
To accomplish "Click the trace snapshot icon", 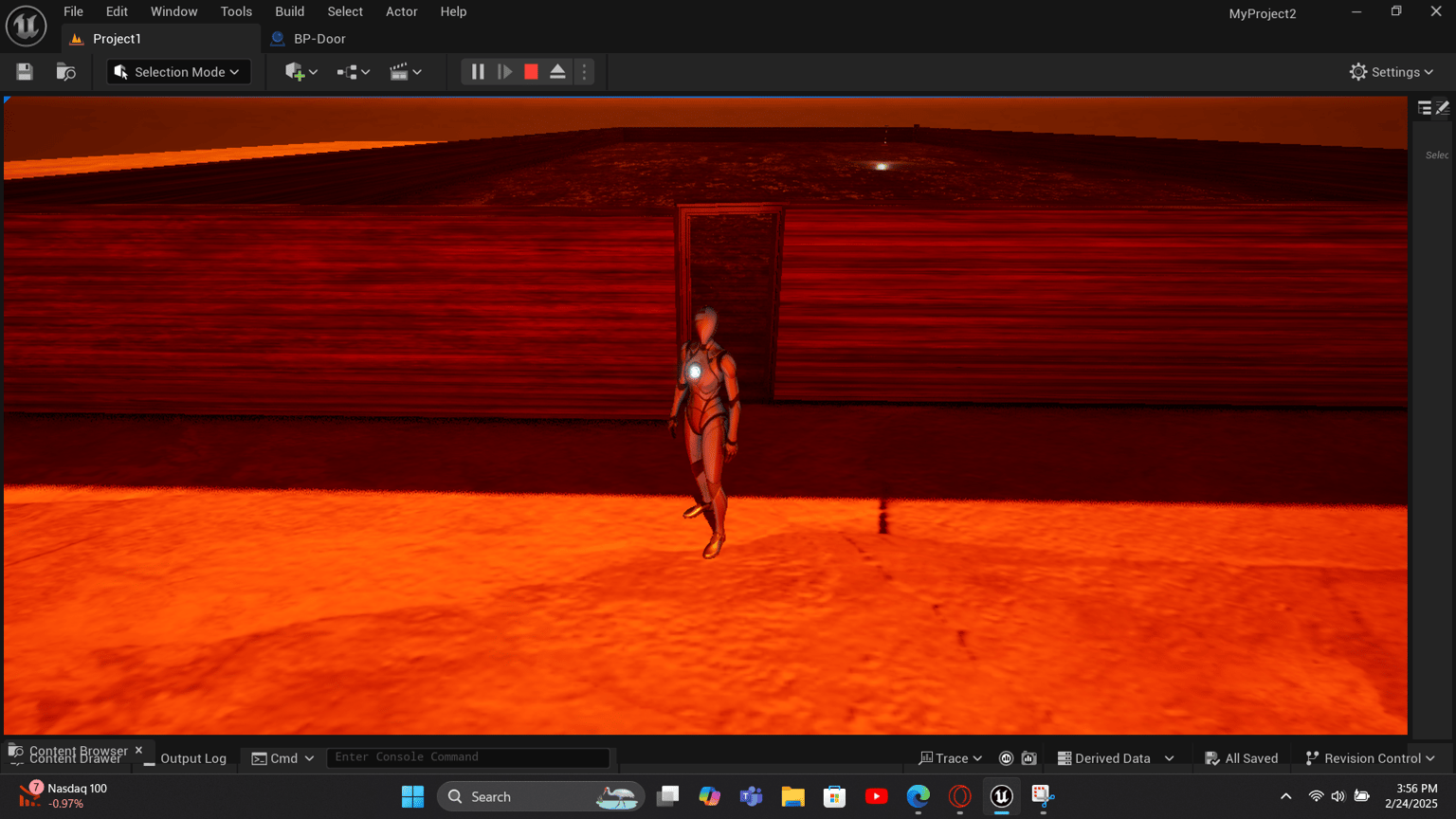I will pyautogui.click(x=1028, y=758).
